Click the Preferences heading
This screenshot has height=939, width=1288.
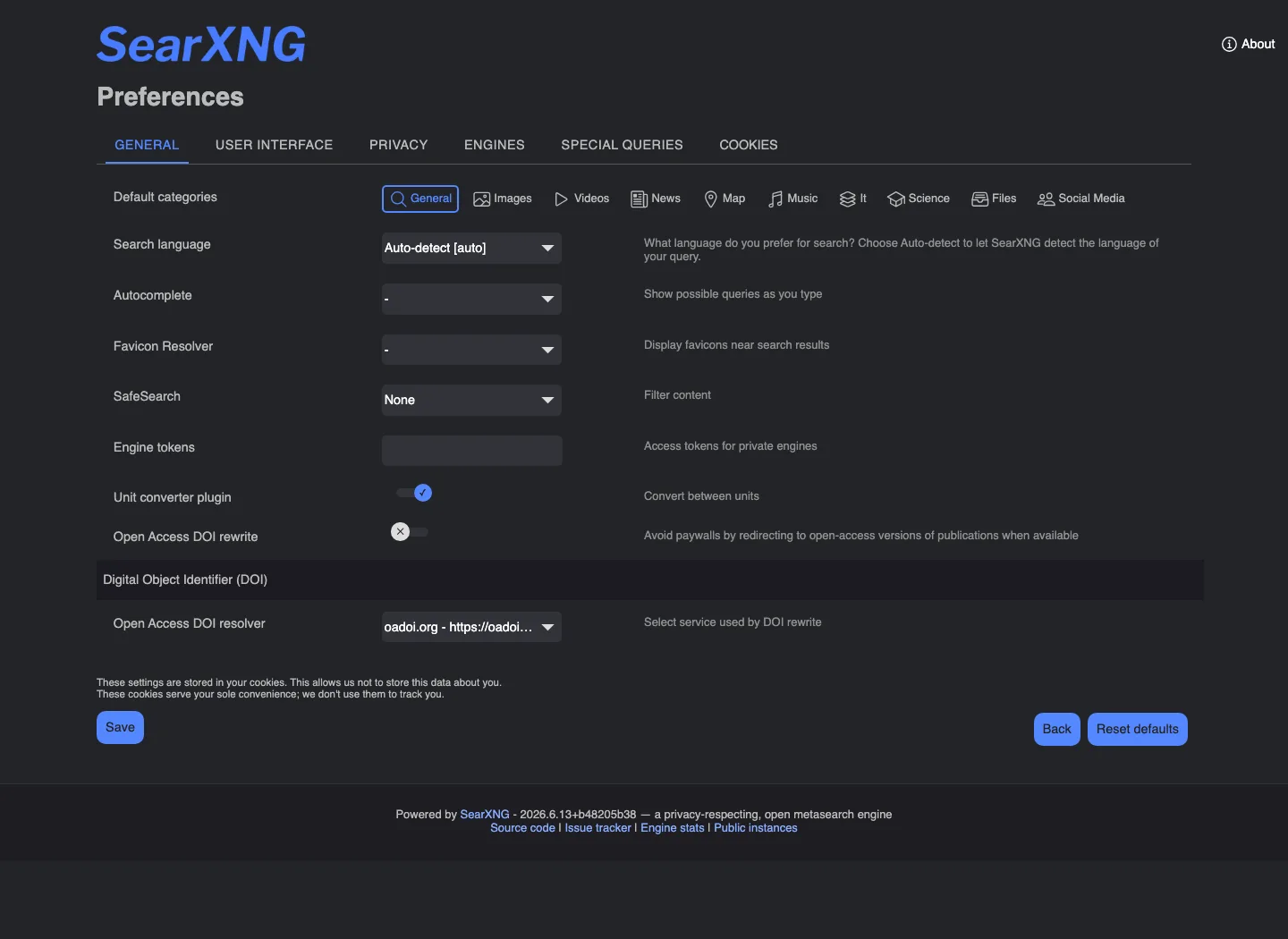click(x=170, y=97)
